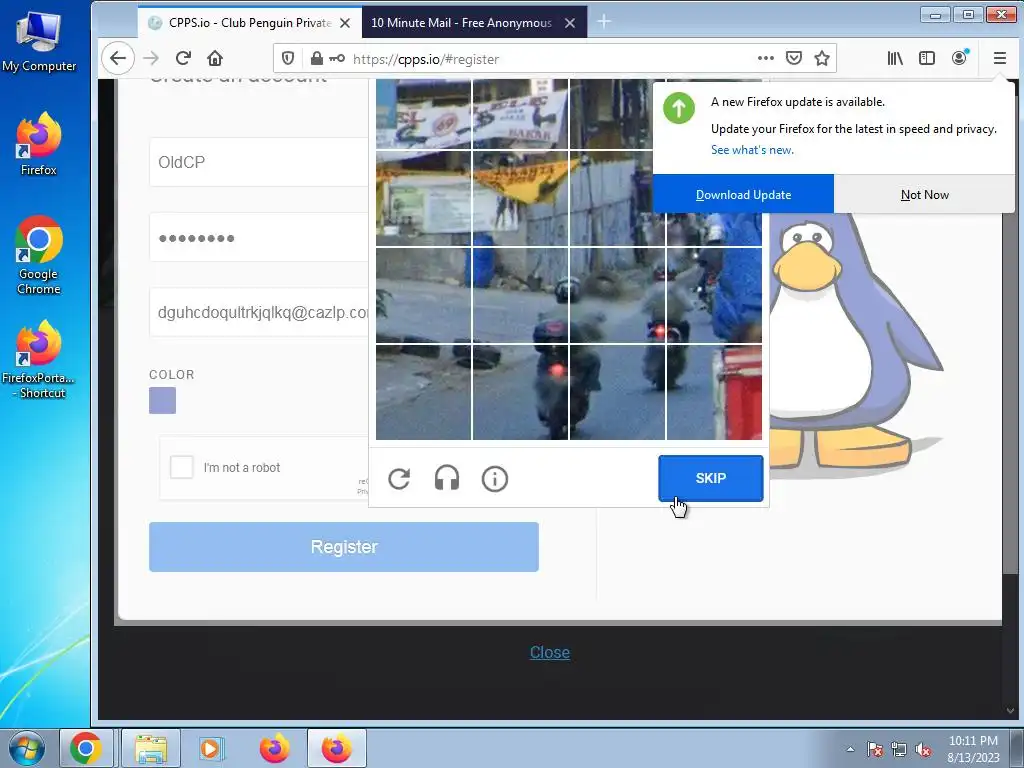Open My Computer desktop icon
This screenshot has height=768, width=1024.
(39, 41)
